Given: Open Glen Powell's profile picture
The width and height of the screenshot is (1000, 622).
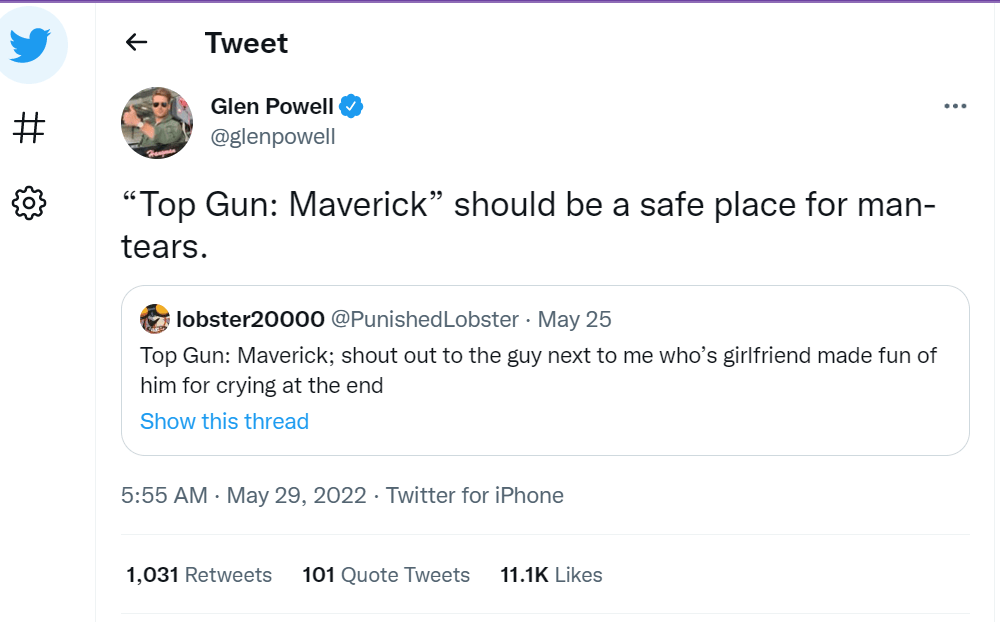Looking at the screenshot, I should pos(157,122).
